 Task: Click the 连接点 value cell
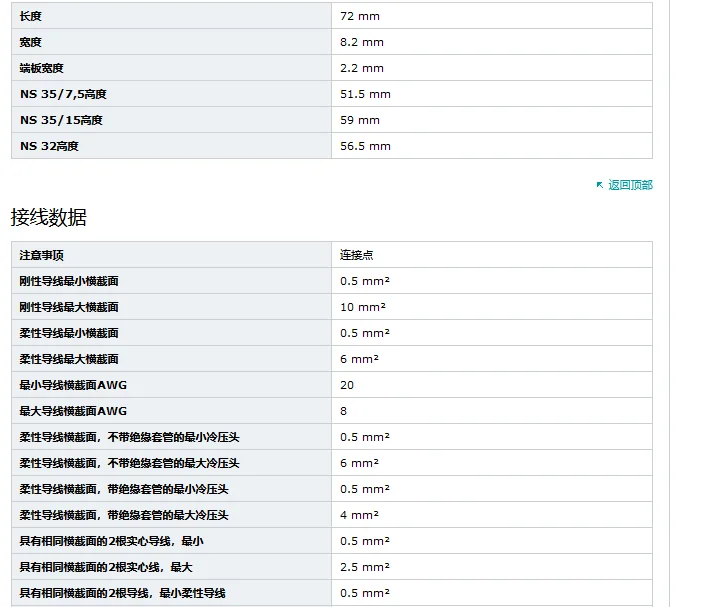coord(492,255)
